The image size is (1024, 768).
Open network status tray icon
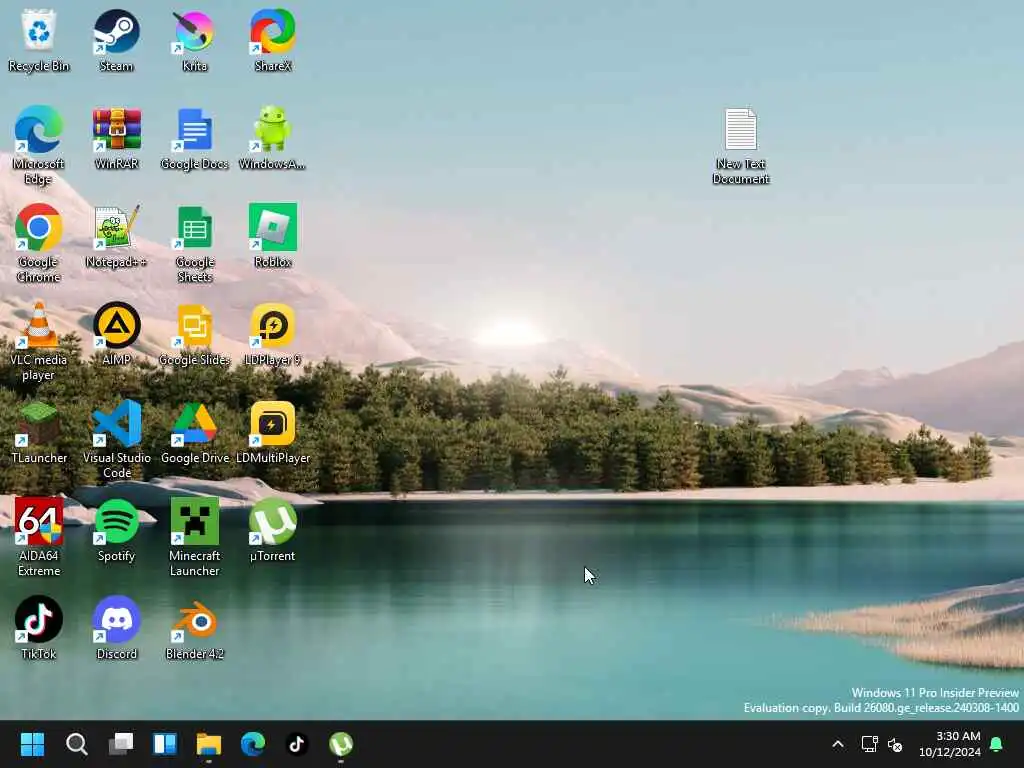pos(869,744)
